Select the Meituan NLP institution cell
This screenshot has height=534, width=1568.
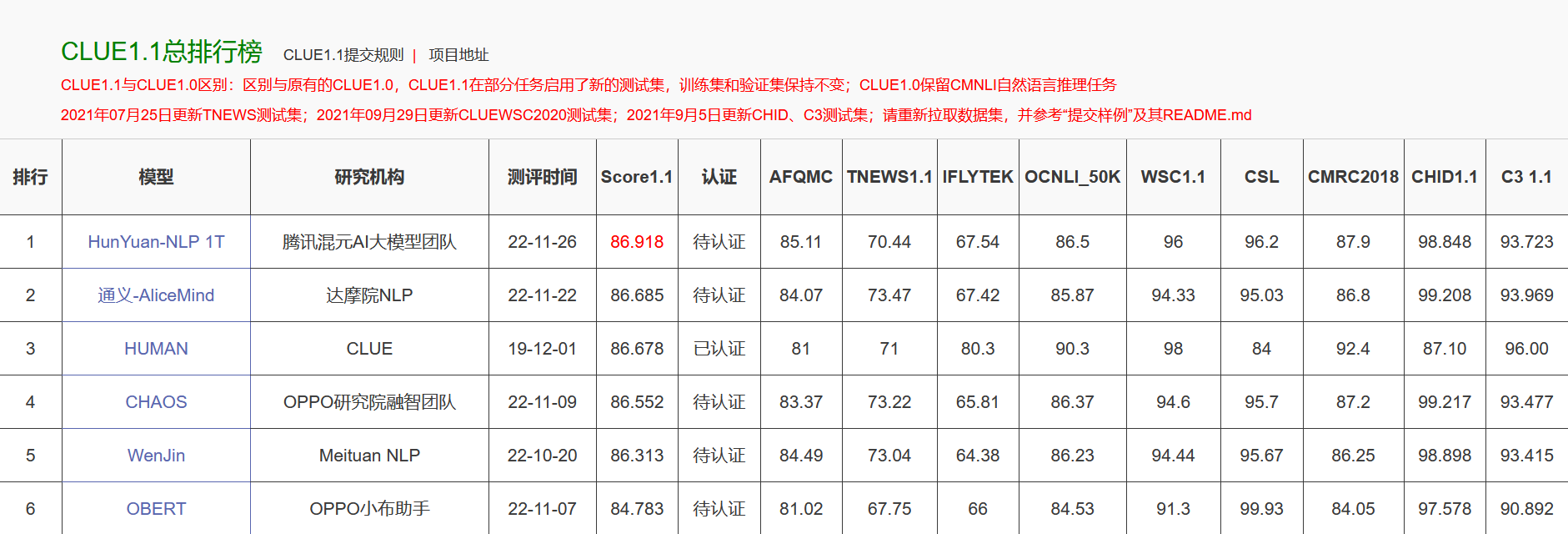(x=369, y=456)
